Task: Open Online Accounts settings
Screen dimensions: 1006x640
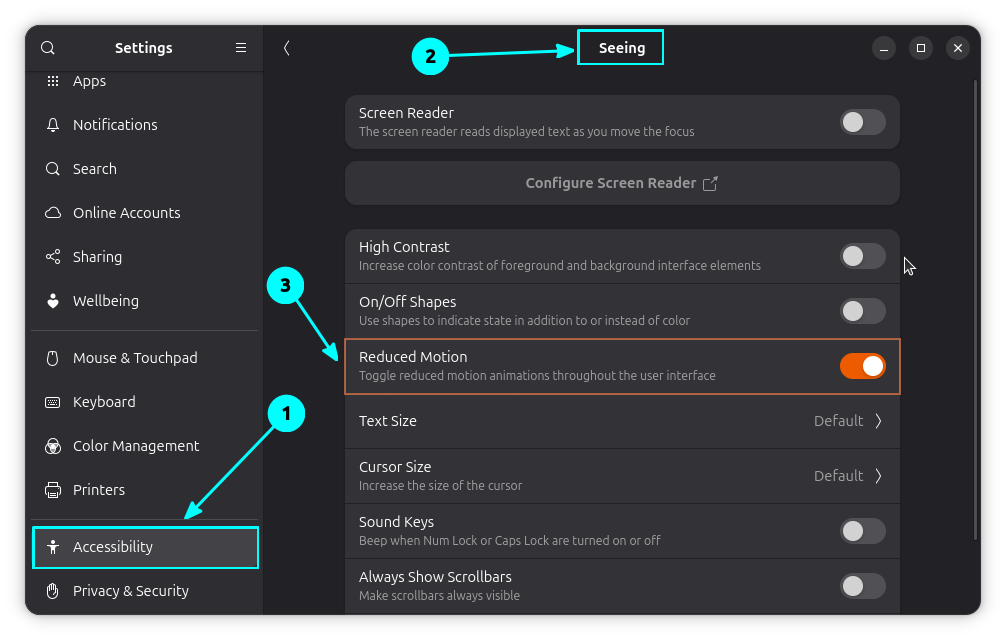Action: click(145, 213)
